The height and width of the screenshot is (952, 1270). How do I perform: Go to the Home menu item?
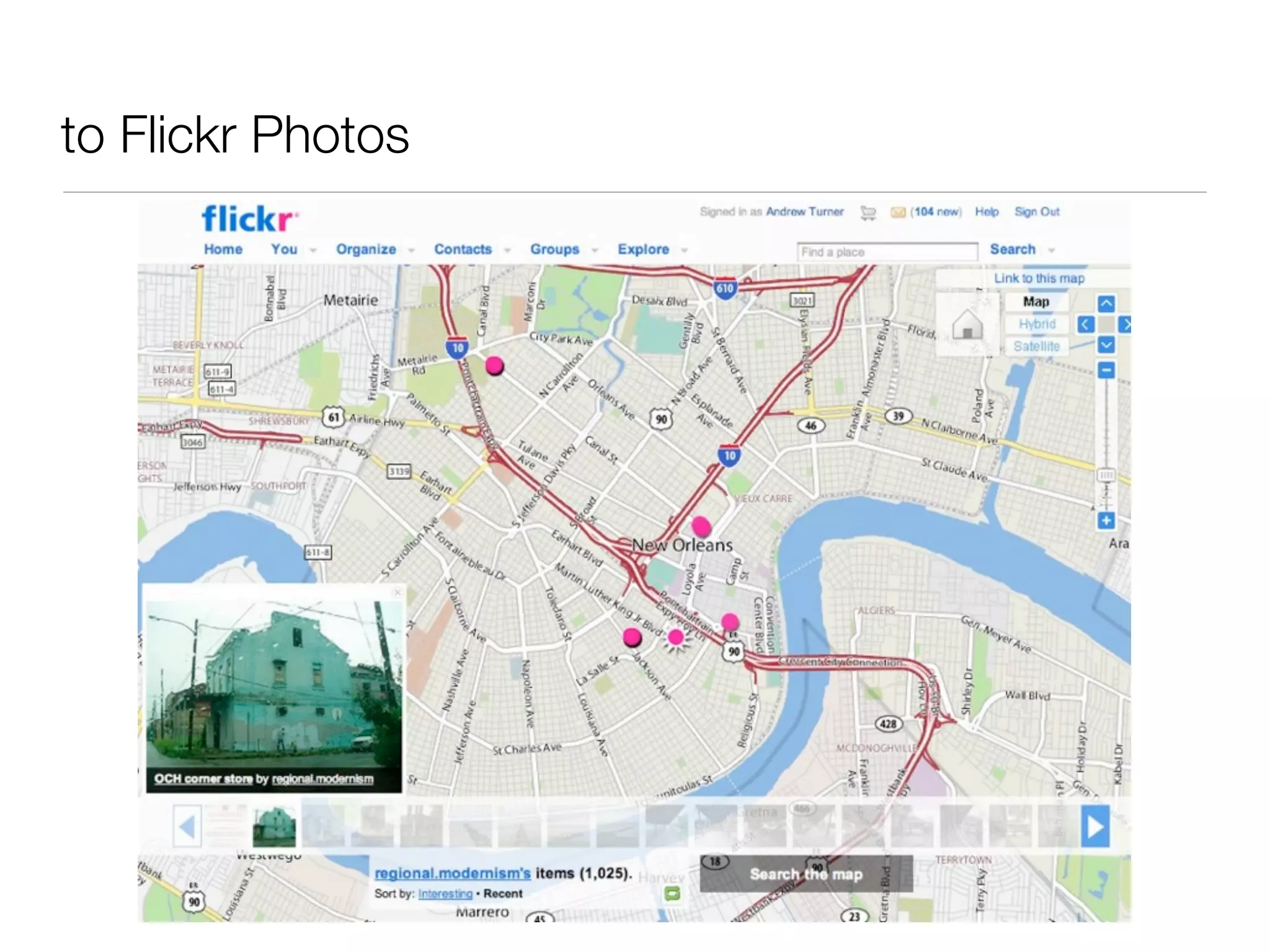pos(223,249)
